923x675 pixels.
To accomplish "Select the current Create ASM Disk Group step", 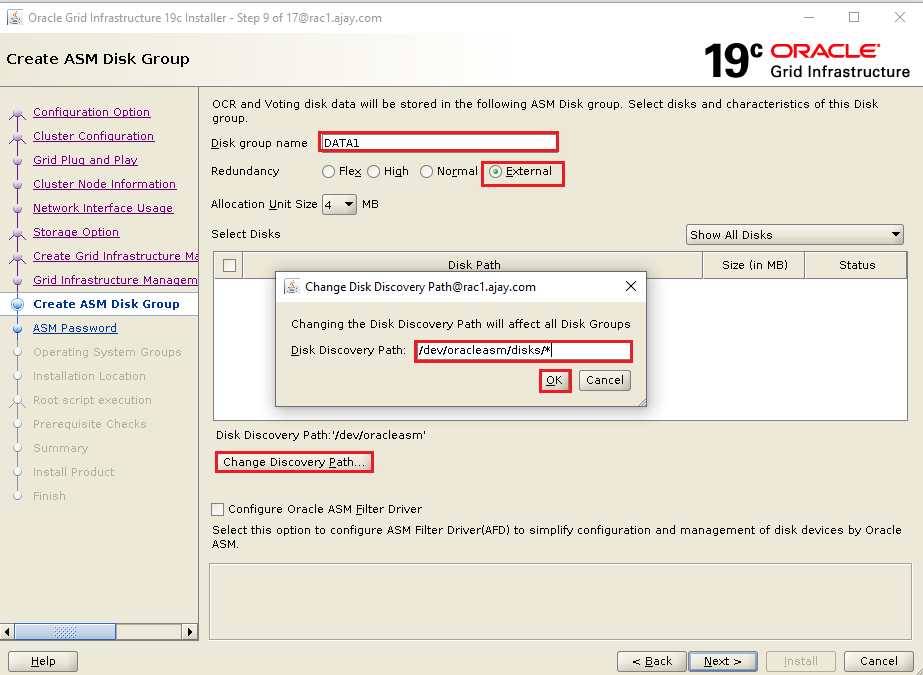I will tap(106, 304).
